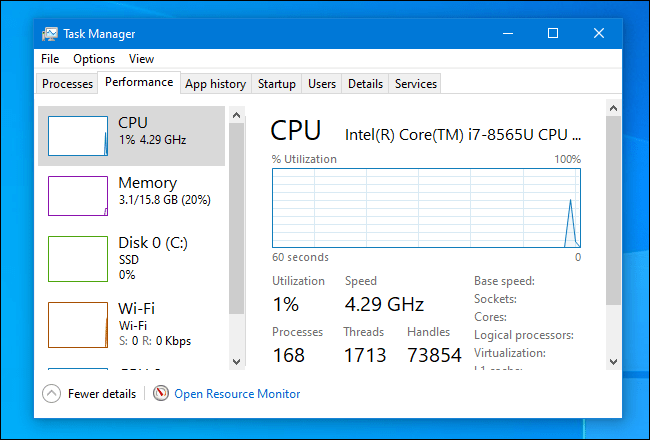Click the 1713 threads value
This screenshot has width=650, height=440.
point(365,355)
